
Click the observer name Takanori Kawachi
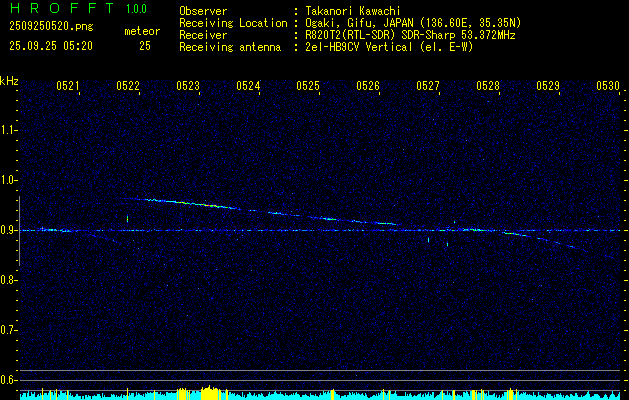pyautogui.click(x=353, y=11)
